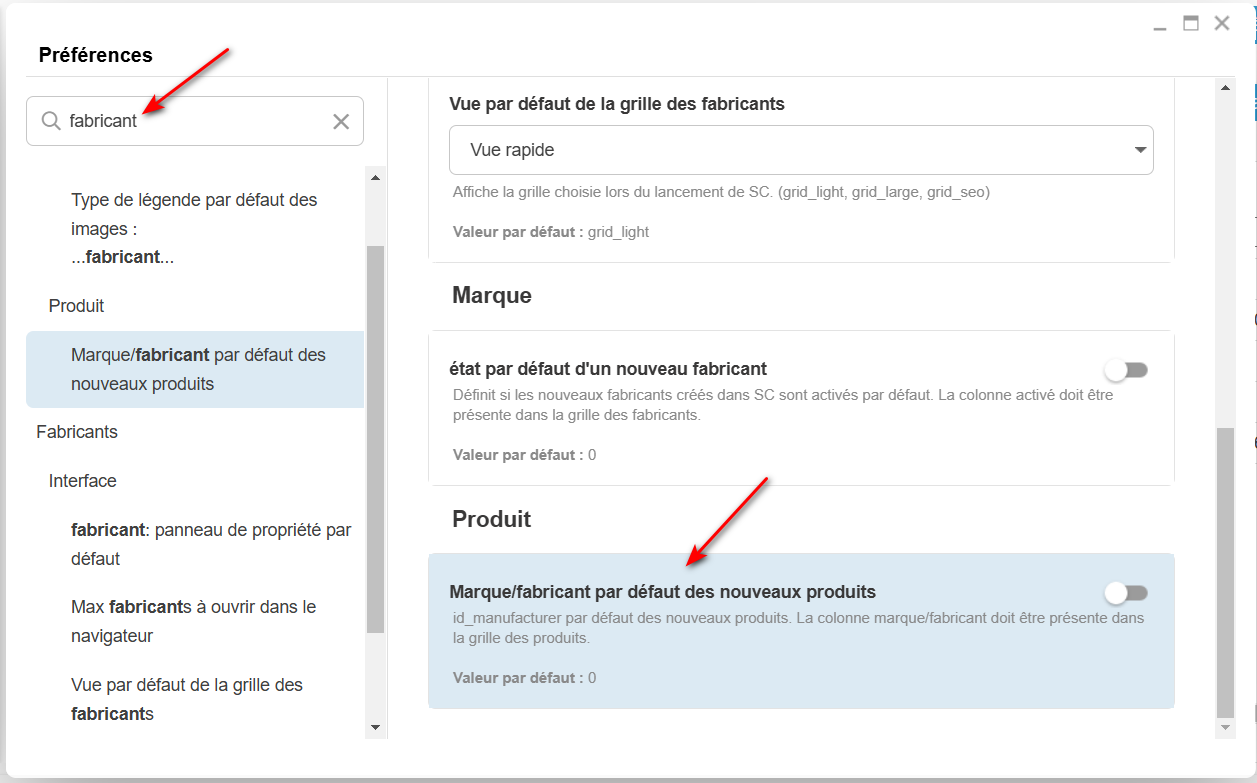Click the settings panel scroll-down arrow
The height and width of the screenshot is (783, 1257).
1227,728
